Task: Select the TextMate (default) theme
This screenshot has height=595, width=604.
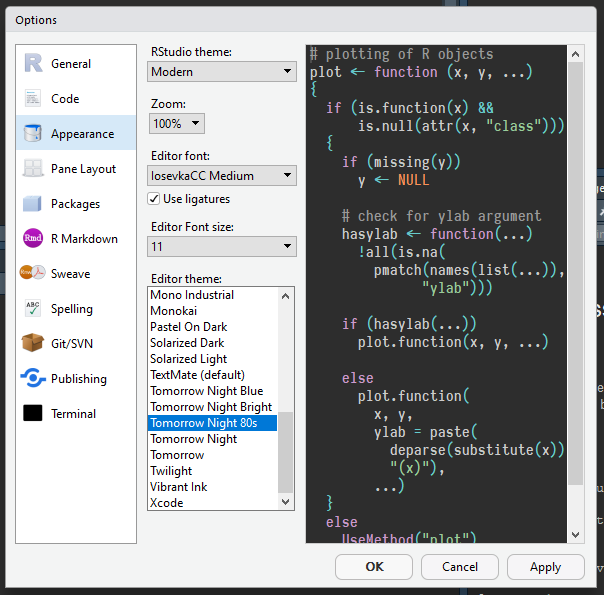Action: click(213, 375)
